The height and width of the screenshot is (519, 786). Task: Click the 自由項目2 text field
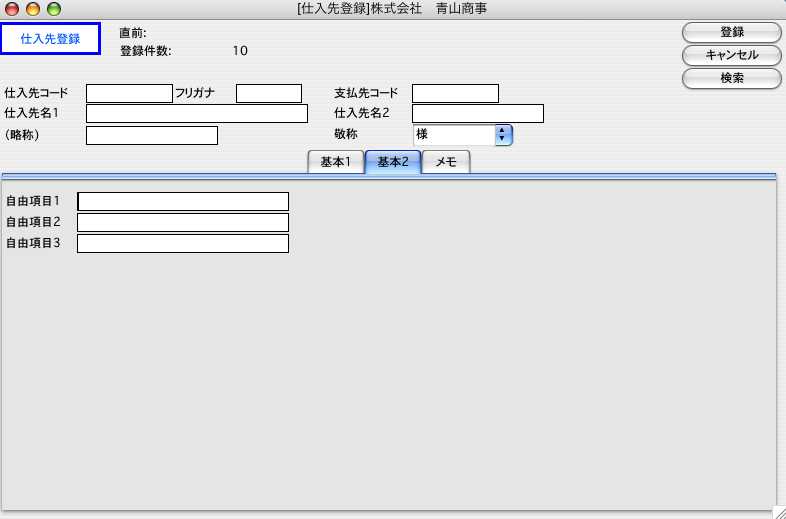point(183,223)
